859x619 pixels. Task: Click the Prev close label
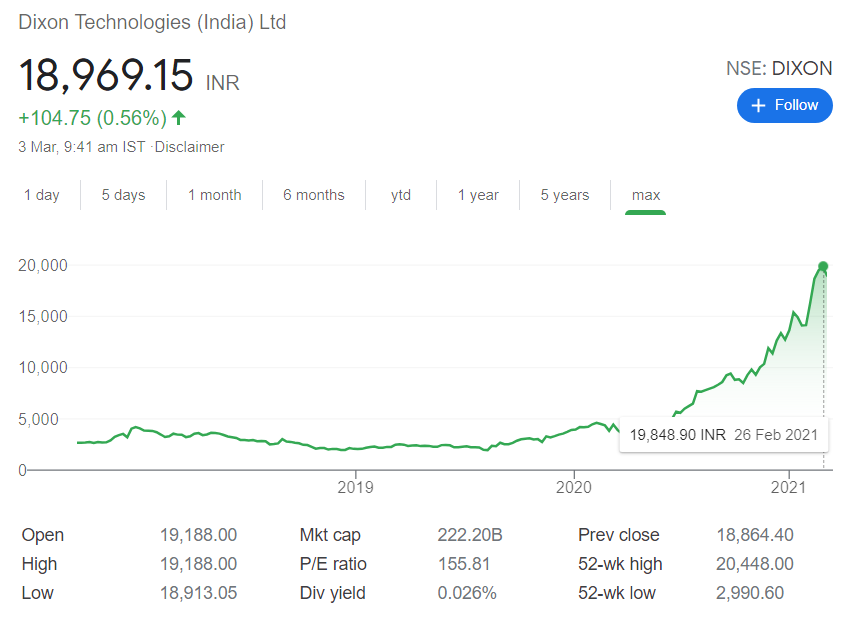coord(619,535)
